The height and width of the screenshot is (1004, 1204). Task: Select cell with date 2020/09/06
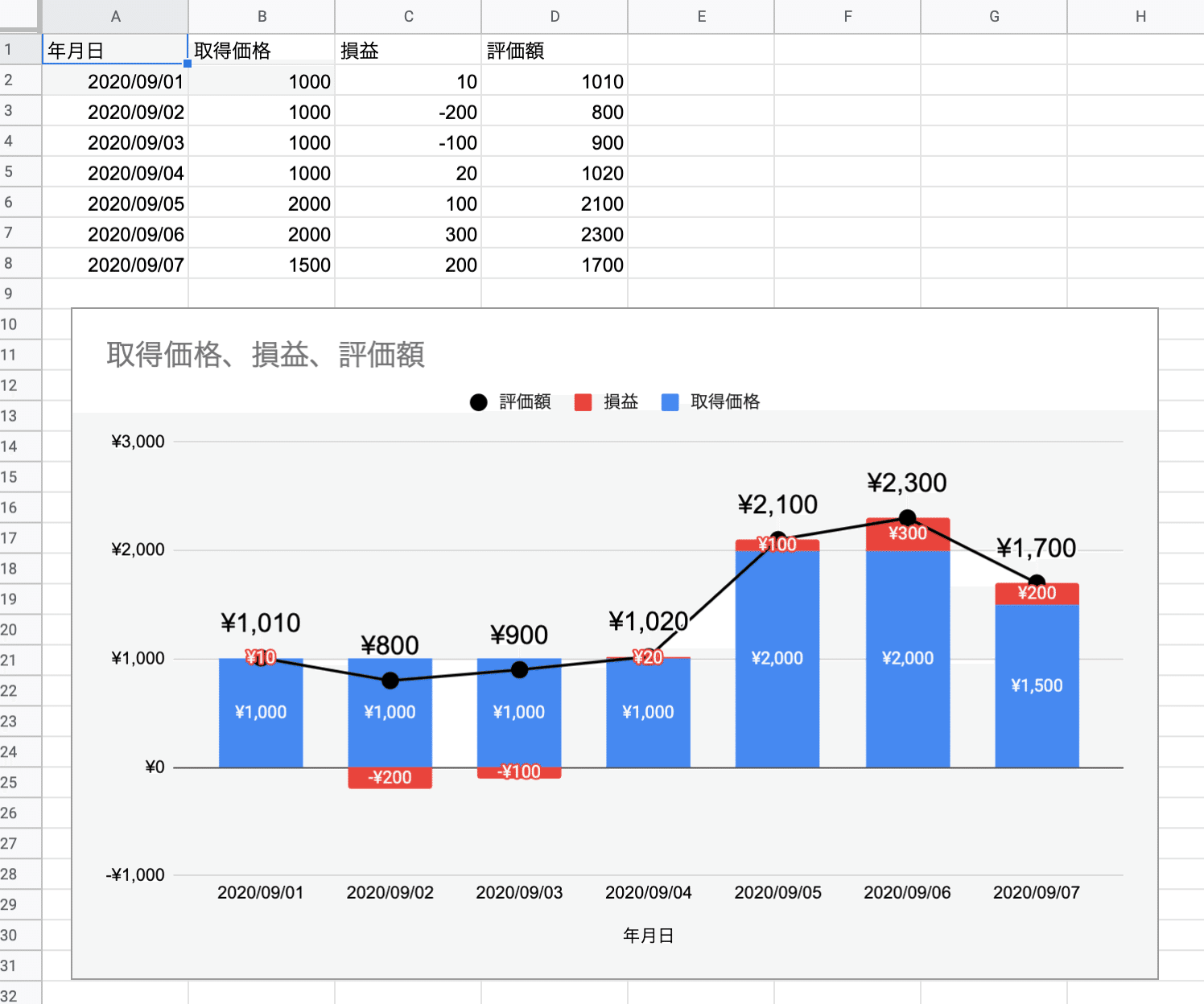115,234
